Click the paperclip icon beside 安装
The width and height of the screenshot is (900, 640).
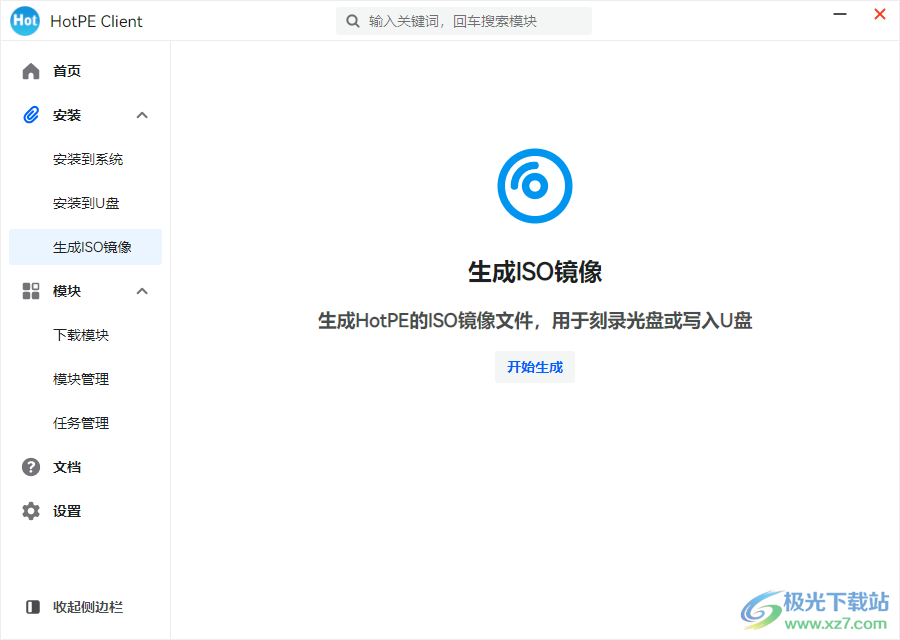31,115
